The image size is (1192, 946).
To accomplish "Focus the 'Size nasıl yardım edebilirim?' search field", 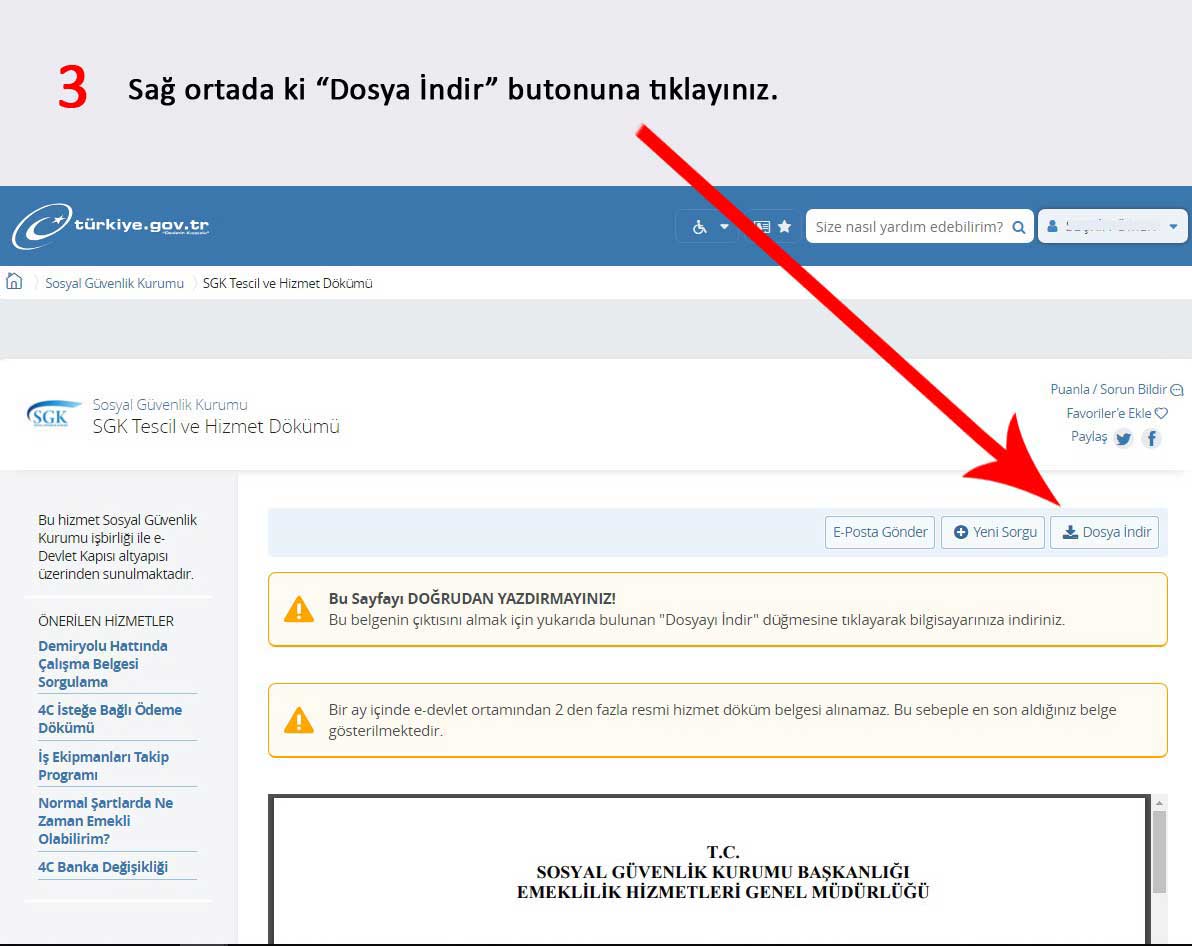I will (908, 227).
